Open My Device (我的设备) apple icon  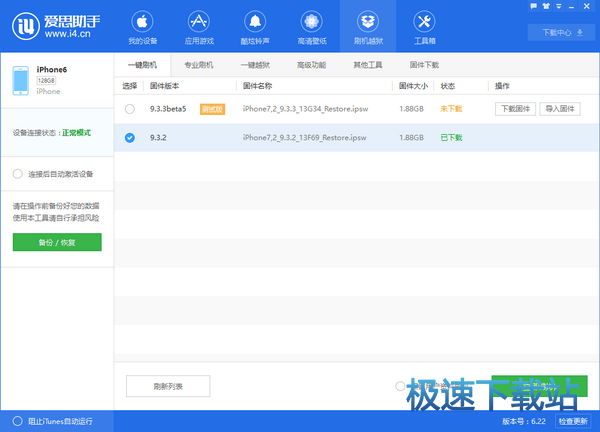coord(142,21)
